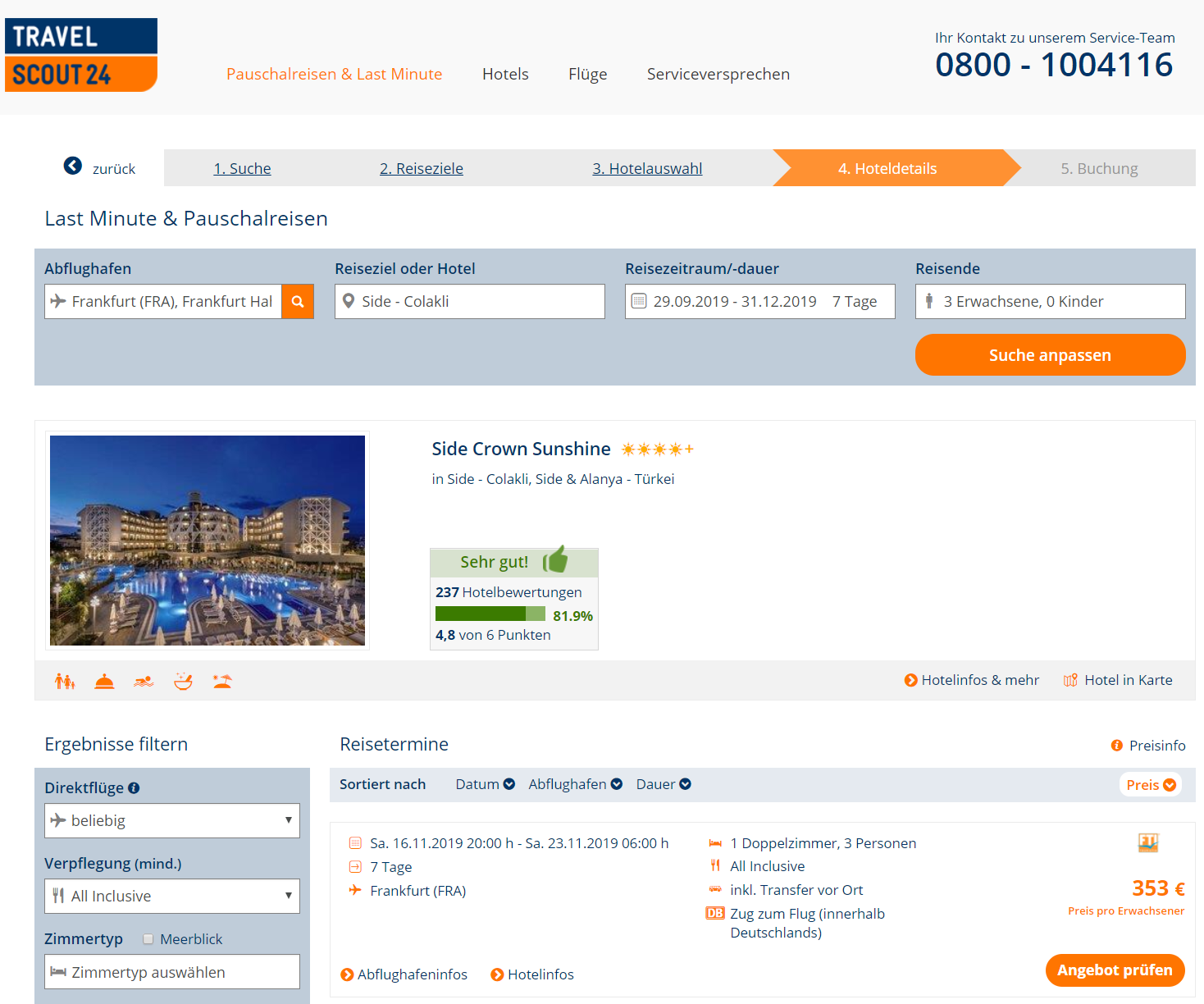Click the beach umbrella feature icon
This screenshot has height=1004, width=1204.
[222, 681]
